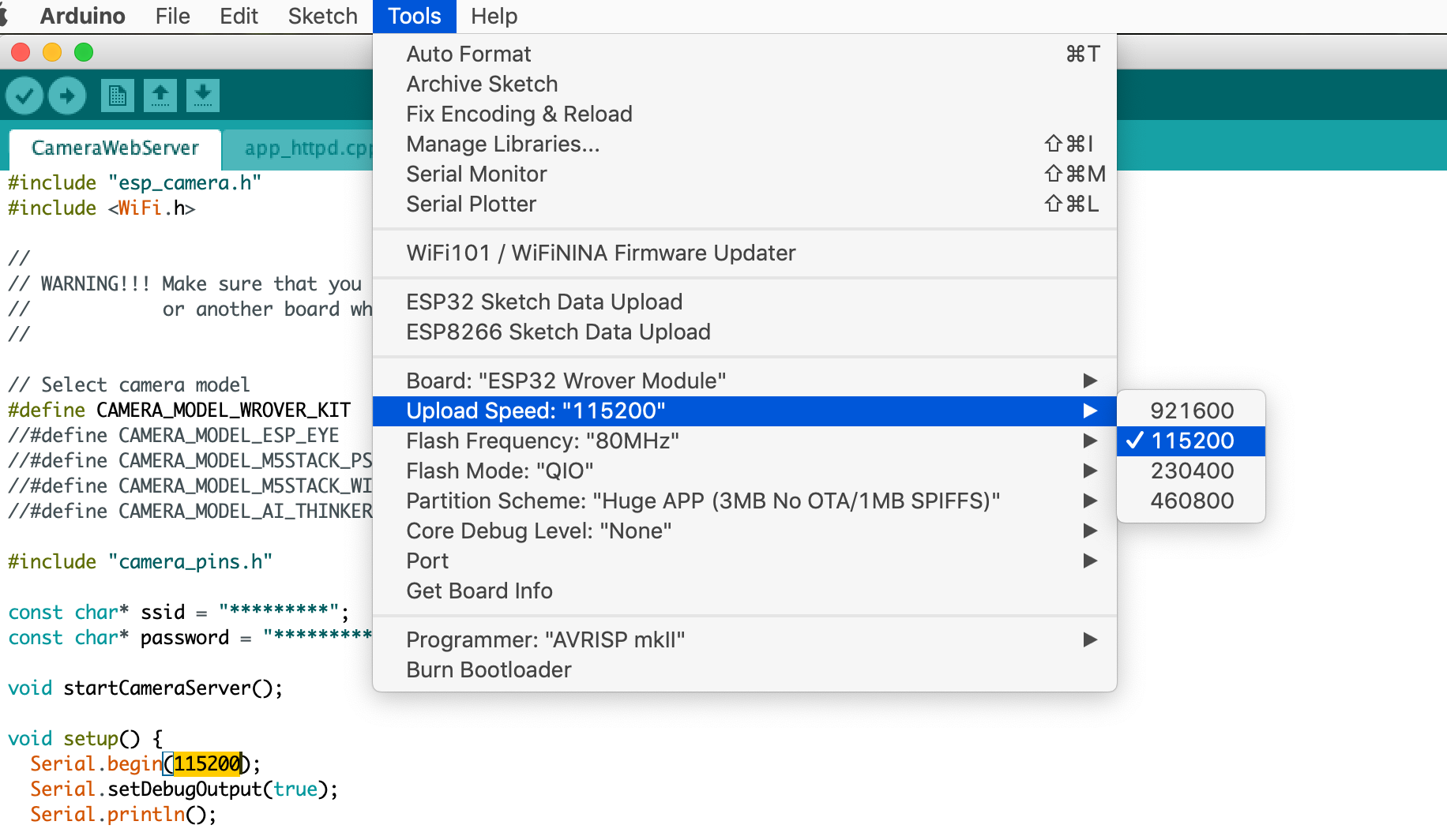The image size is (1447, 840).
Task: Click the New sketch document icon
Action: (118, 96)
